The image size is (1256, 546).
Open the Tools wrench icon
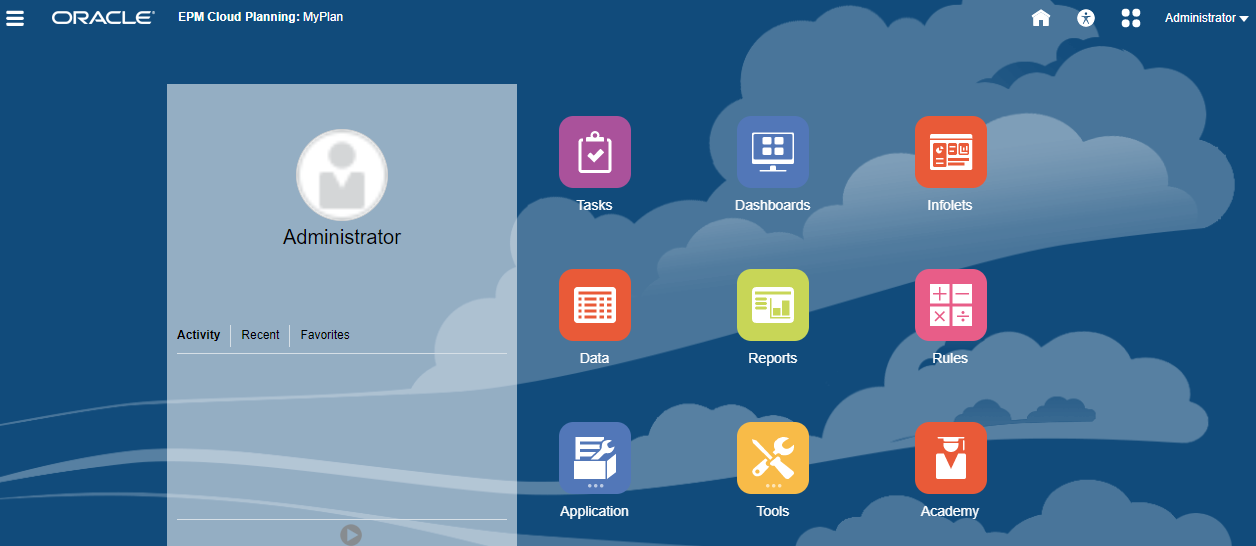[x=773, y=458]
